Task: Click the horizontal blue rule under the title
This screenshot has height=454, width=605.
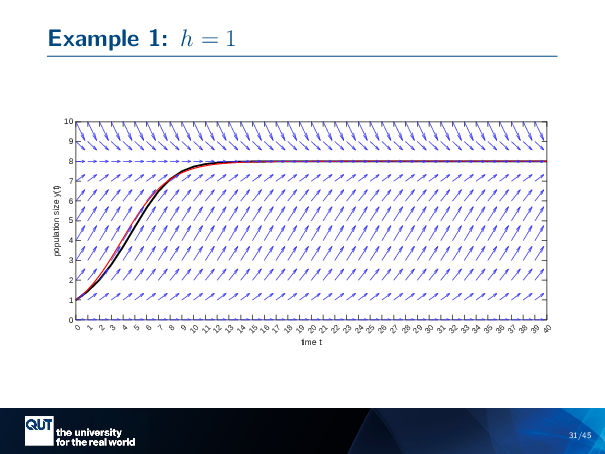Action: (302, 57)
